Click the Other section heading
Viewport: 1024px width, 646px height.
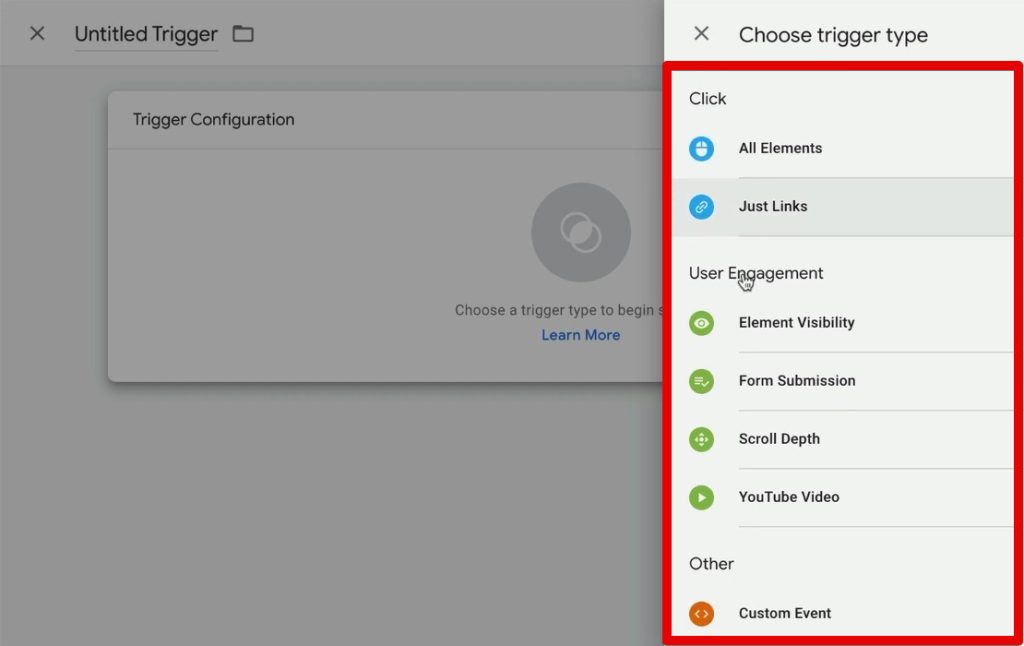[711, 564]
